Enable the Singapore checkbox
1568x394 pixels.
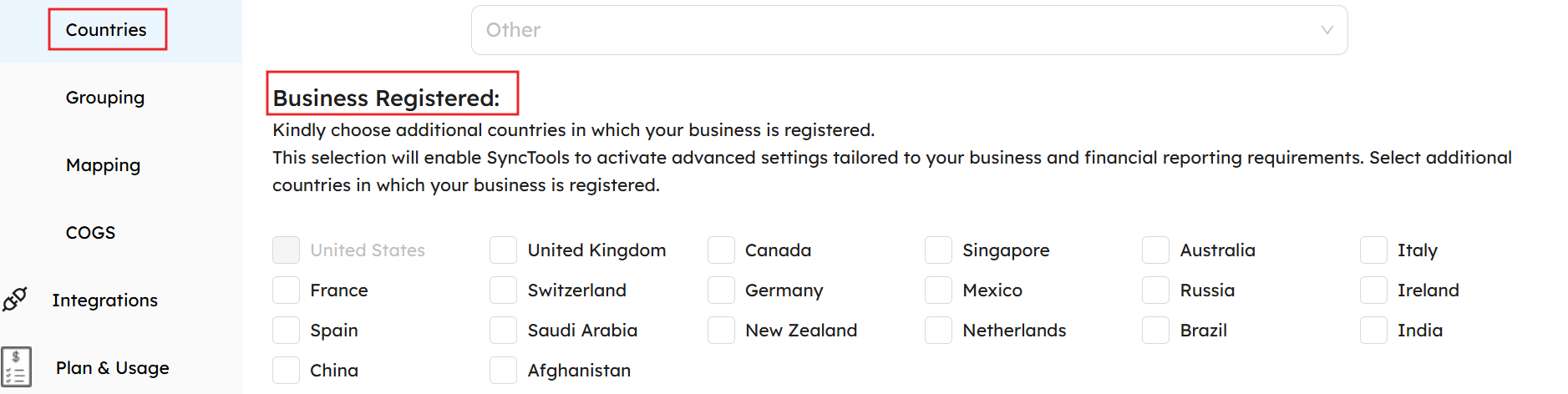click(938, 250)
